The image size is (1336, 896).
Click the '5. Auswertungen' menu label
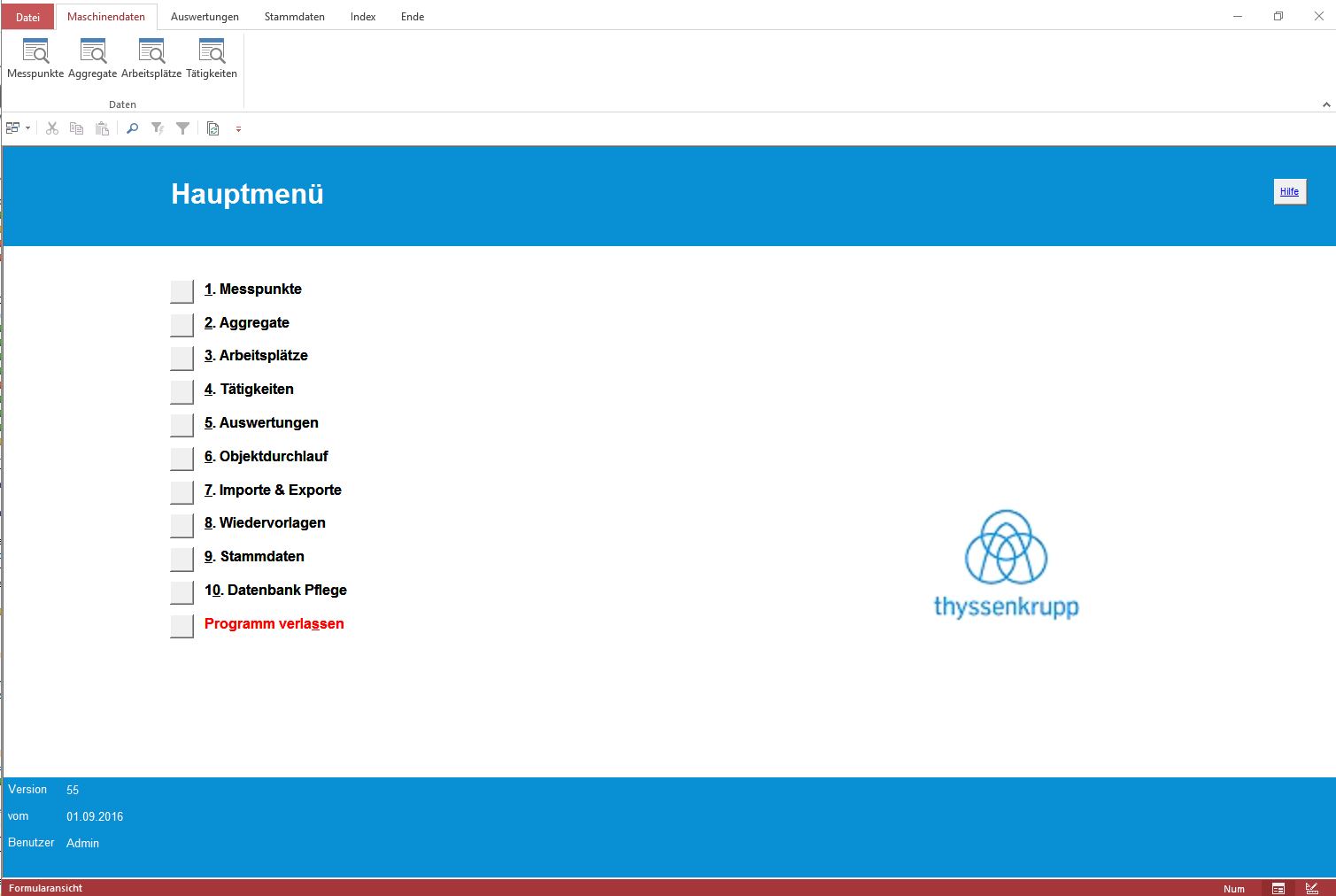pyautogui.click(x=261, y=423)
